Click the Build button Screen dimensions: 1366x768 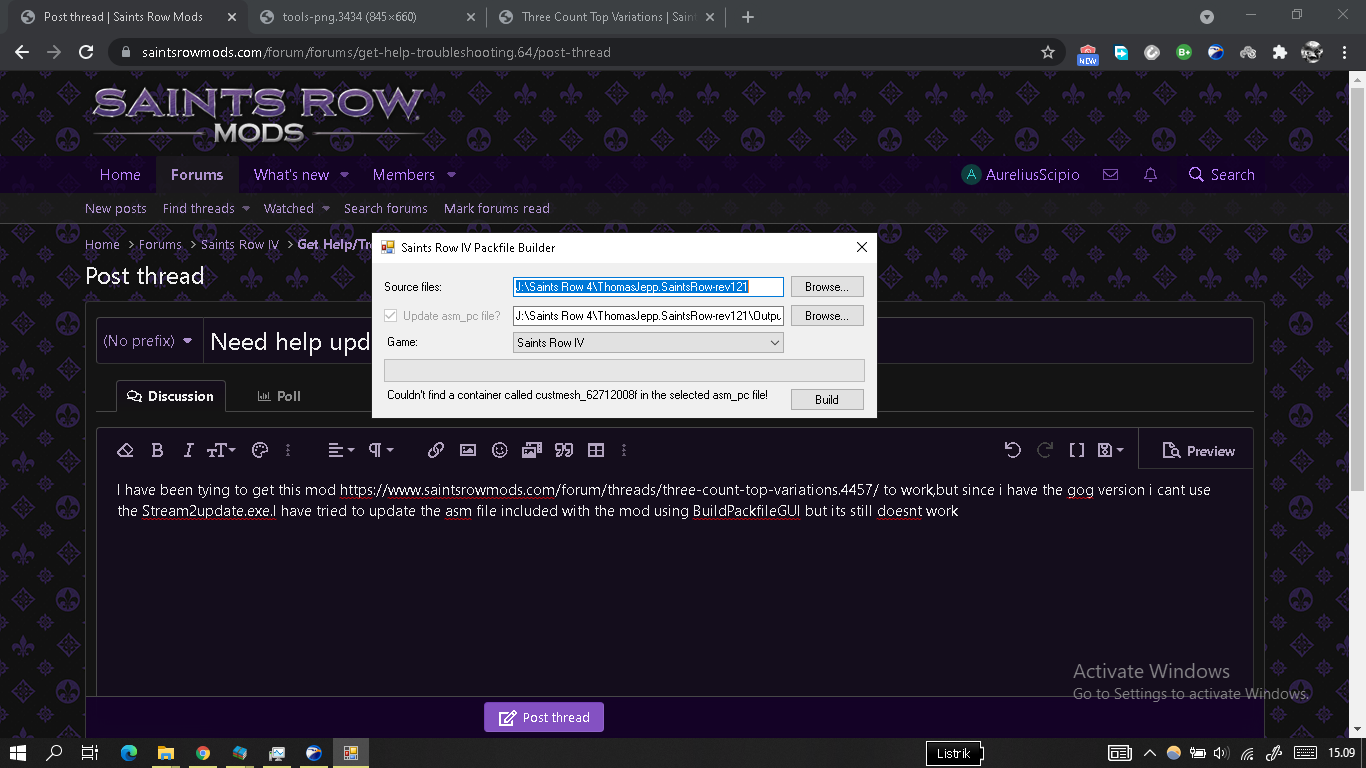[x=827, y=400]
